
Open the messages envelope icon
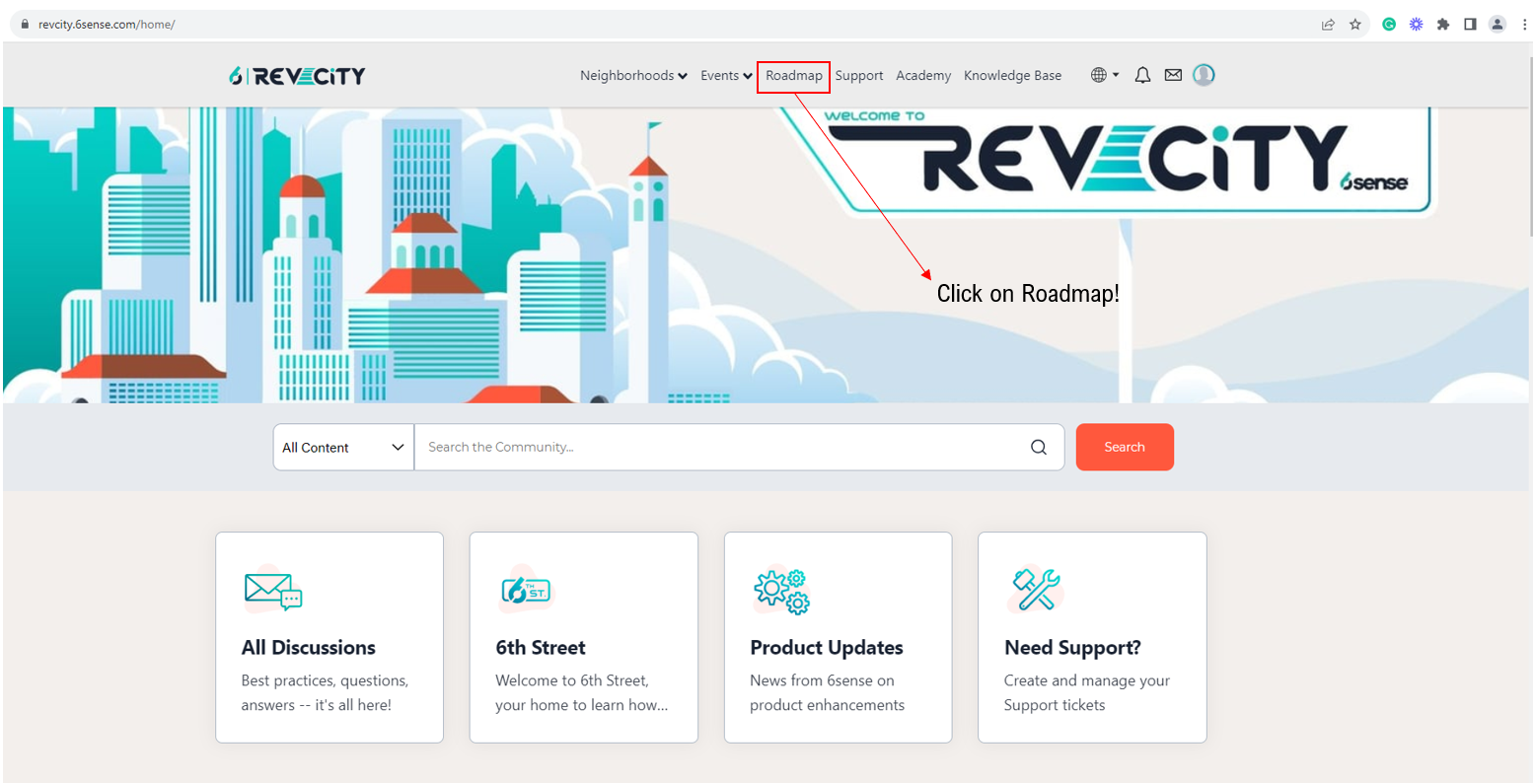[1173, 75]
